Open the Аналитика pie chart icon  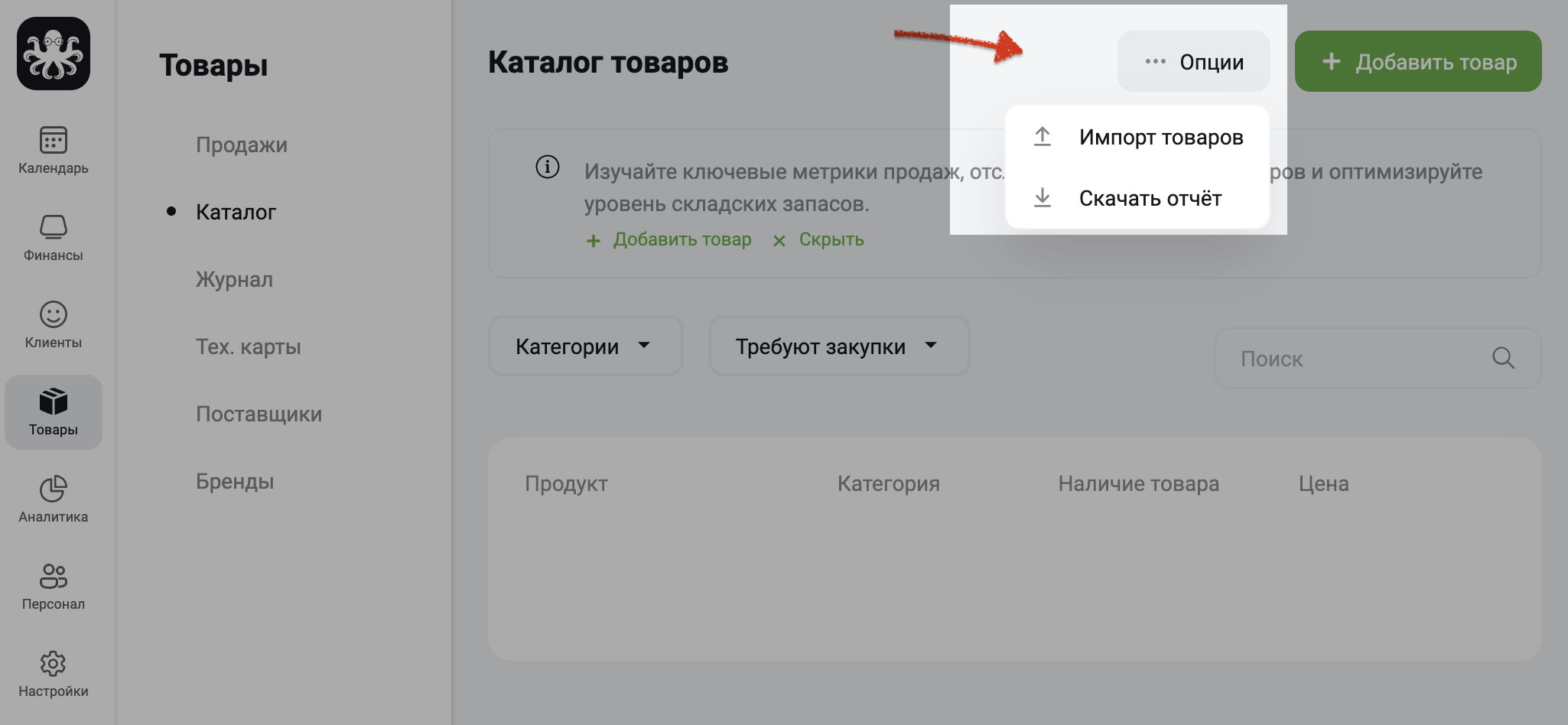click(x=54, y=489)
